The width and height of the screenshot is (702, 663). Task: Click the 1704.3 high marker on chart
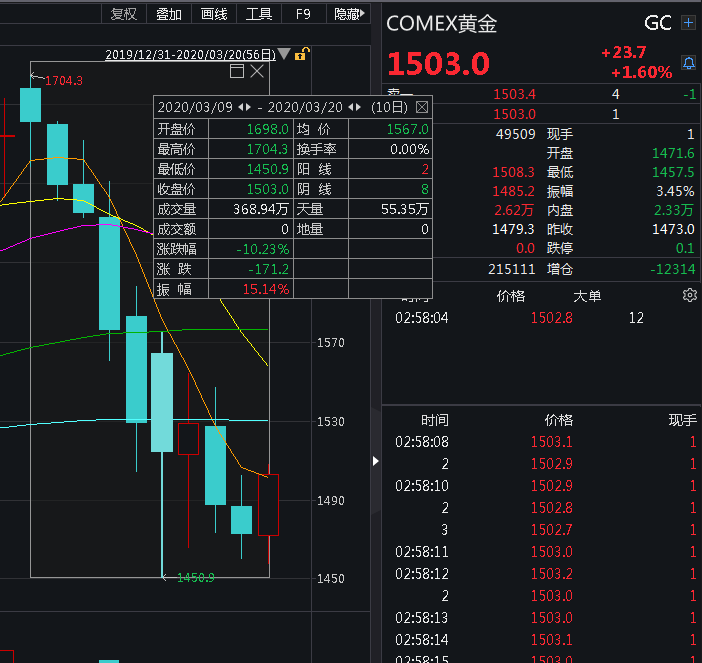click(x=64, y=81)
